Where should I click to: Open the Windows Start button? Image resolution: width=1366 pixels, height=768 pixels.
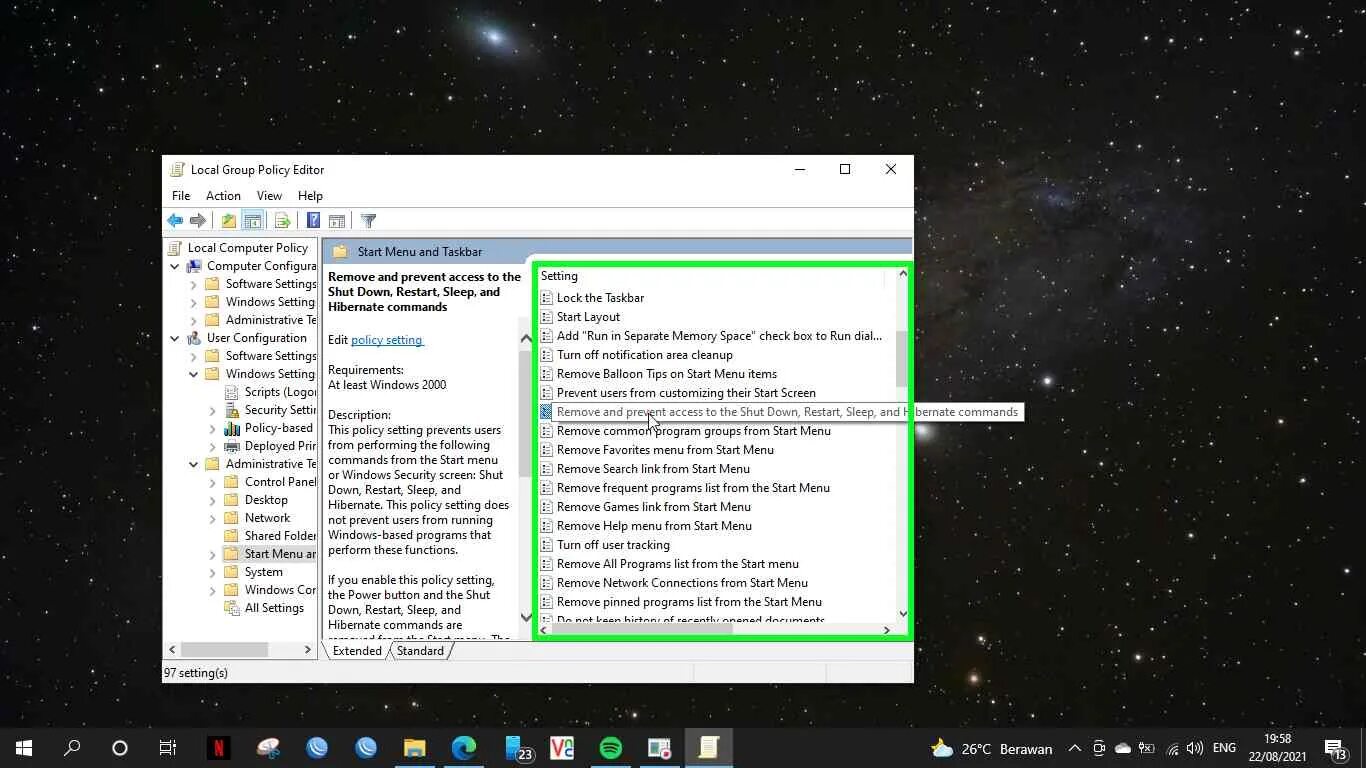click(24, 747)
